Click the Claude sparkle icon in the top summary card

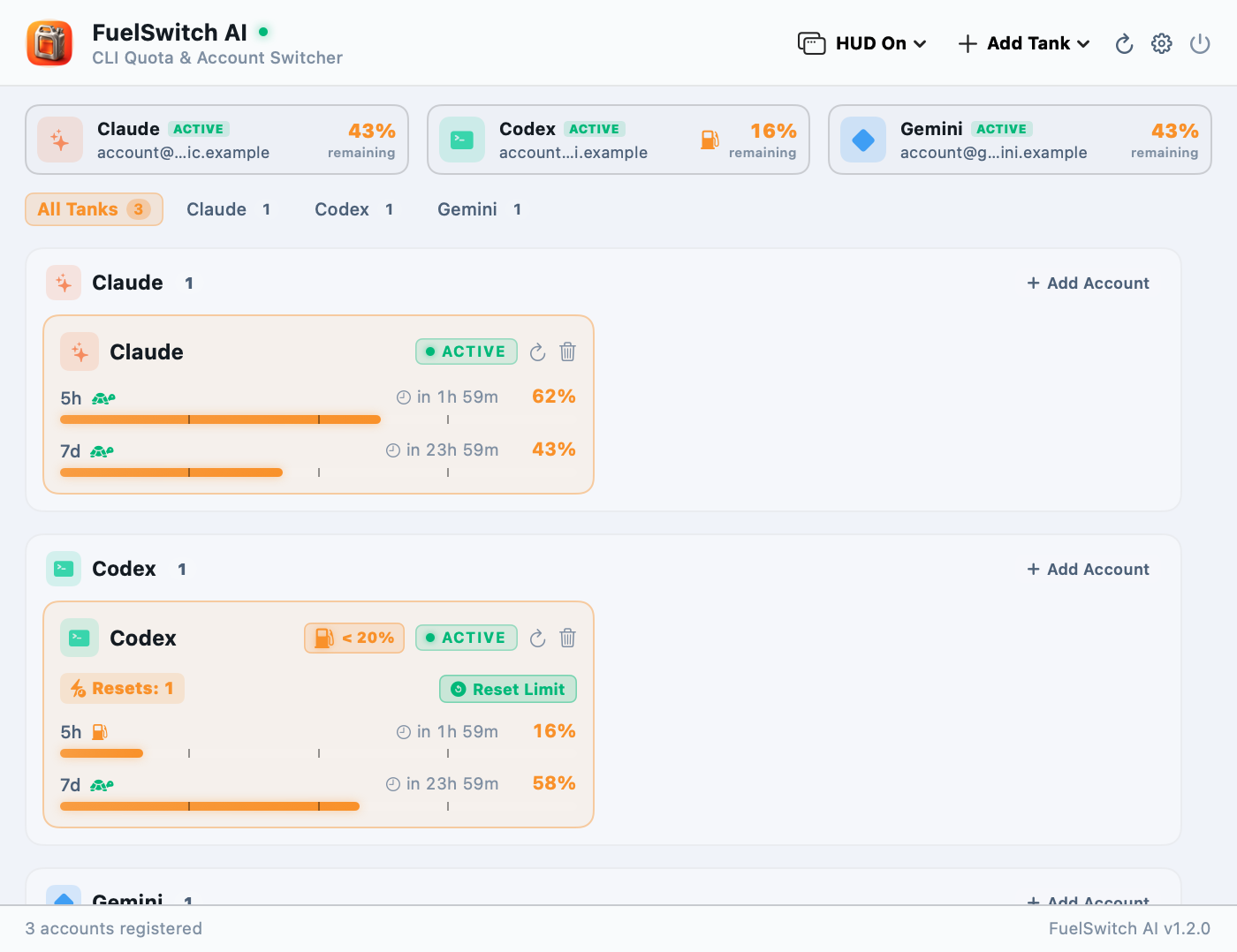[60, 140]
